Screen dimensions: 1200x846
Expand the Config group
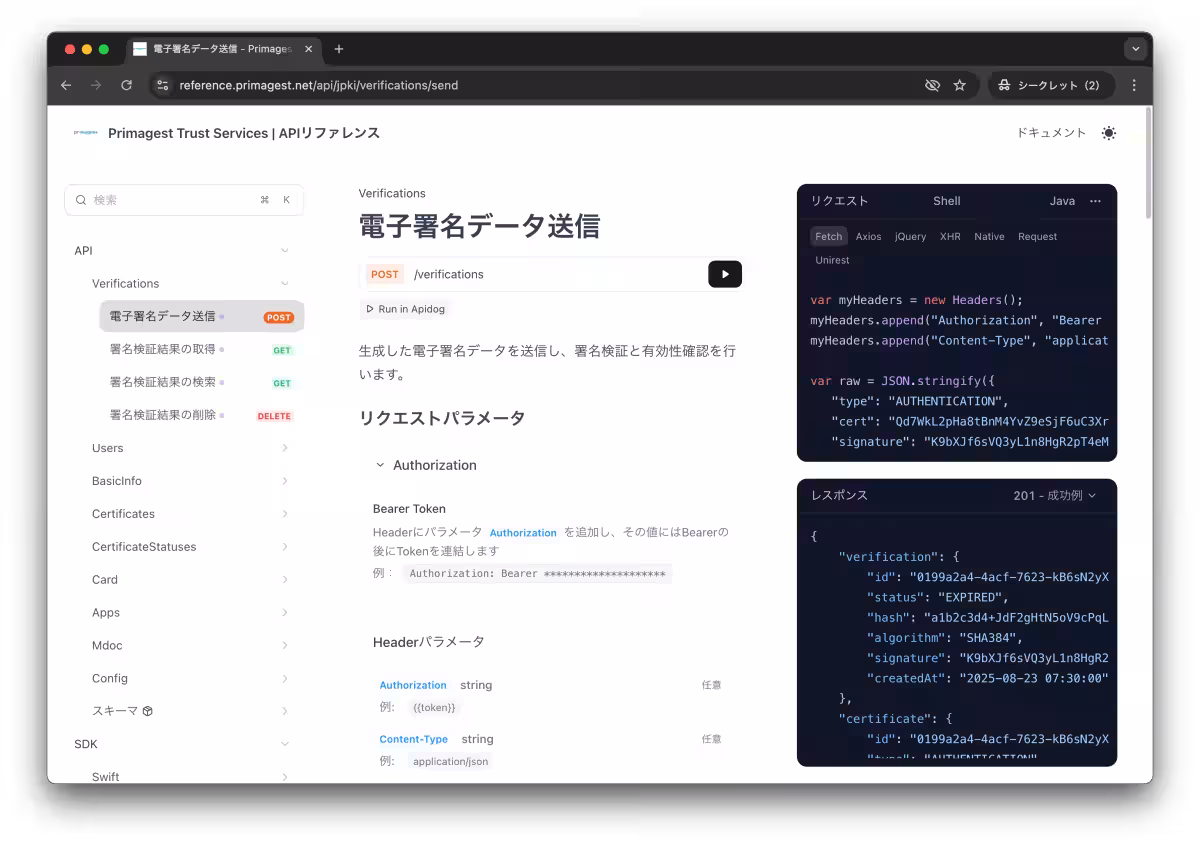pos(285,679)
